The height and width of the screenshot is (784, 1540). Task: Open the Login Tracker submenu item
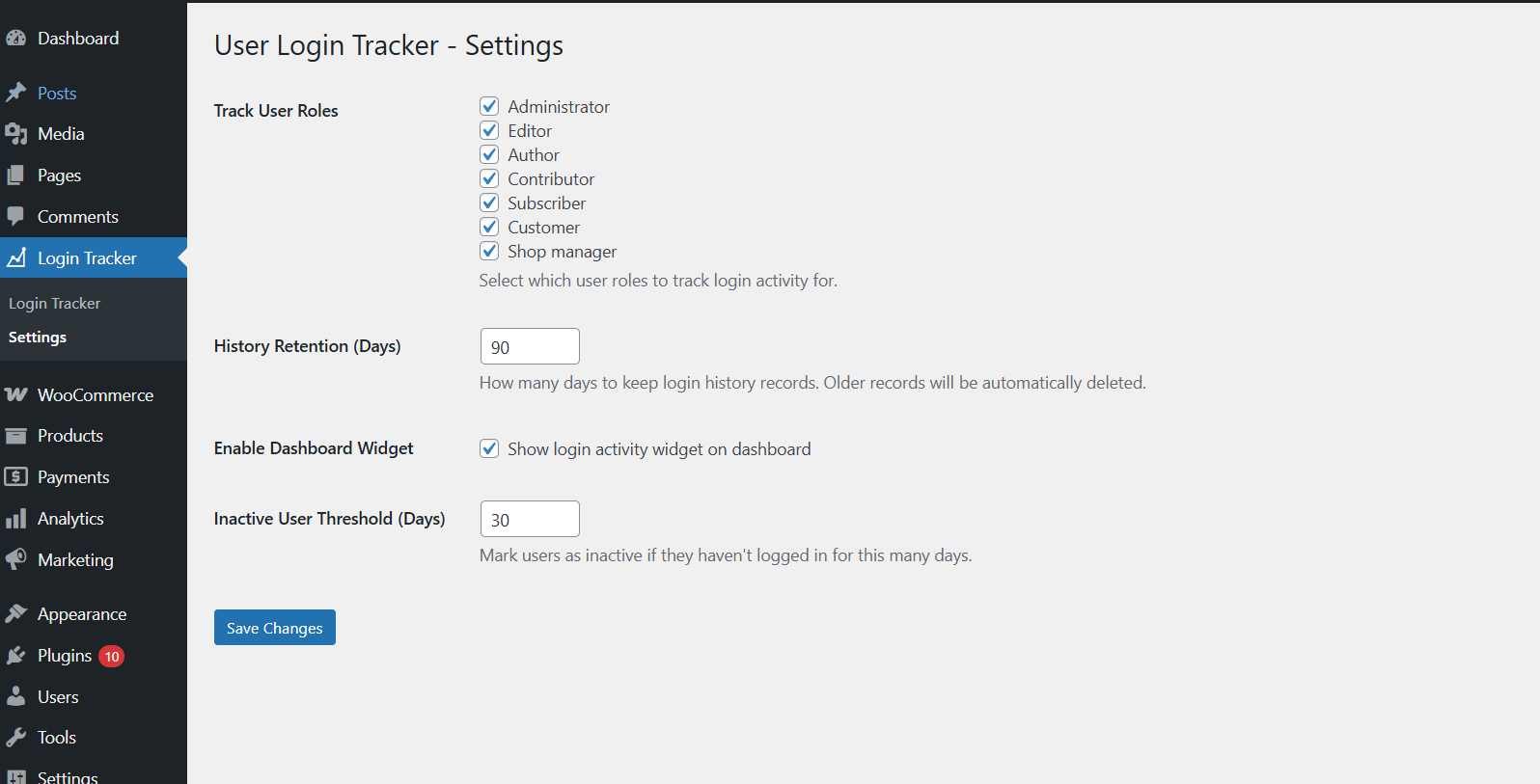[x=54, y=303]
